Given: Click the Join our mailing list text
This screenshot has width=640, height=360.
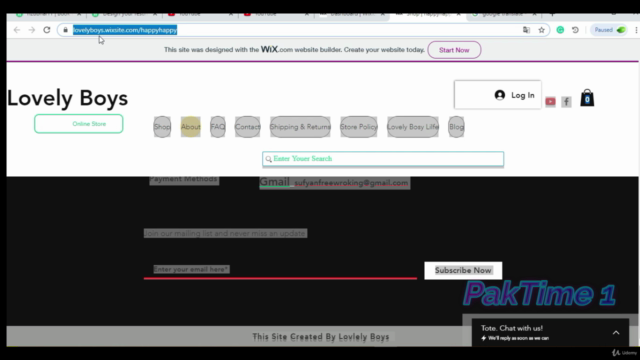Looking at the screenshot, I should pos(225,233).
